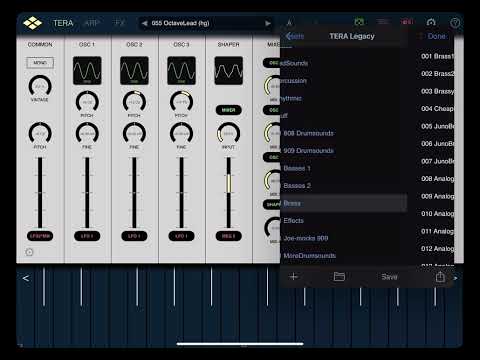Switch to the ARP tab
Image resolution: width=480 pixels, height=360 pixels.
(x=92, y=23)
